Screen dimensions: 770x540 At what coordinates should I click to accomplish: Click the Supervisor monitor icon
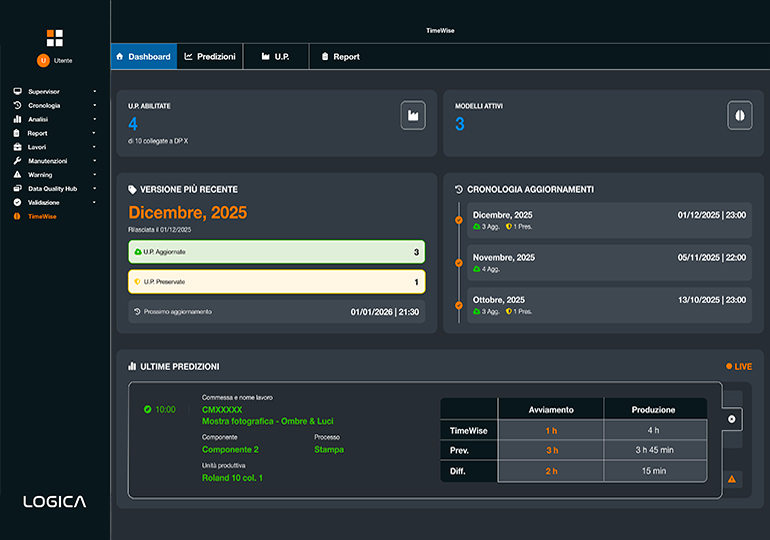click(x=17, y=91)
